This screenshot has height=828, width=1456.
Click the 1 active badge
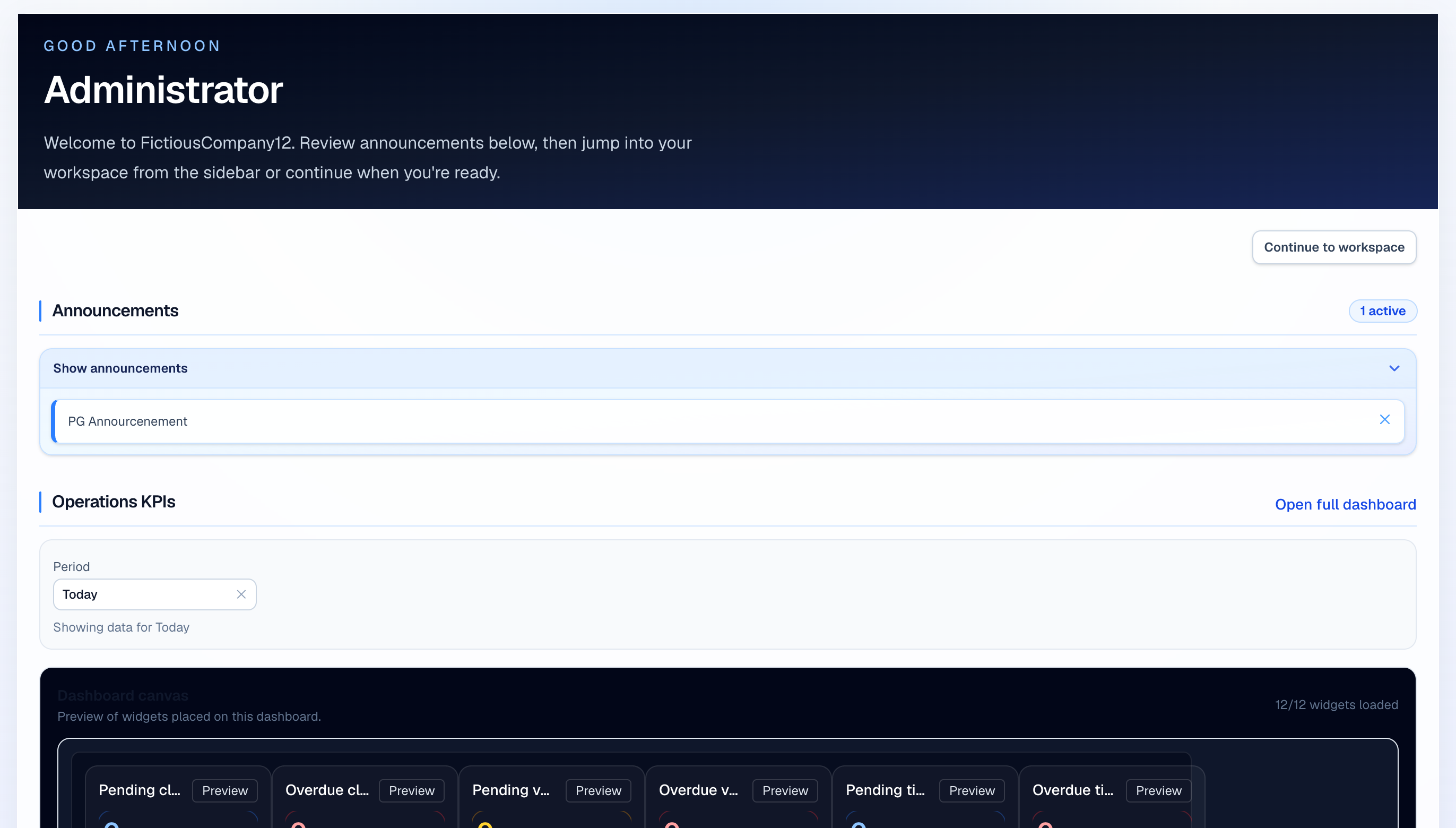[1383, 311]
